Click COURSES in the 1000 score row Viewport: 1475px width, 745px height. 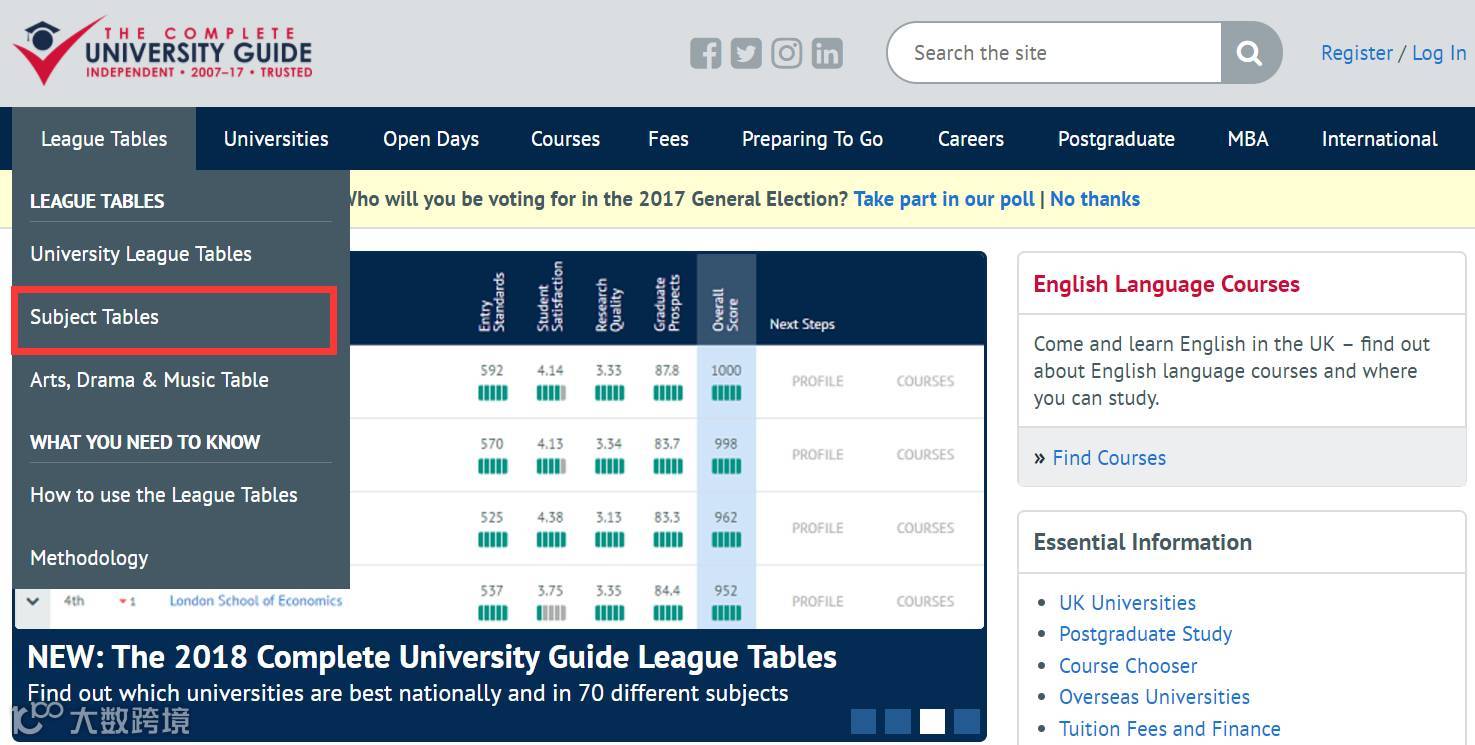(925, 381)
